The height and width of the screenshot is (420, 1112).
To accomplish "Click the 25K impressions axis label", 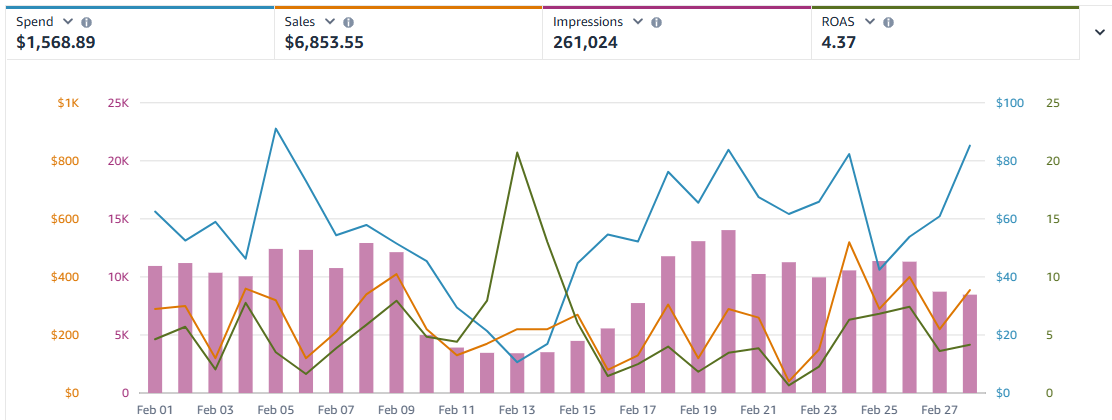I will (118, 103).
